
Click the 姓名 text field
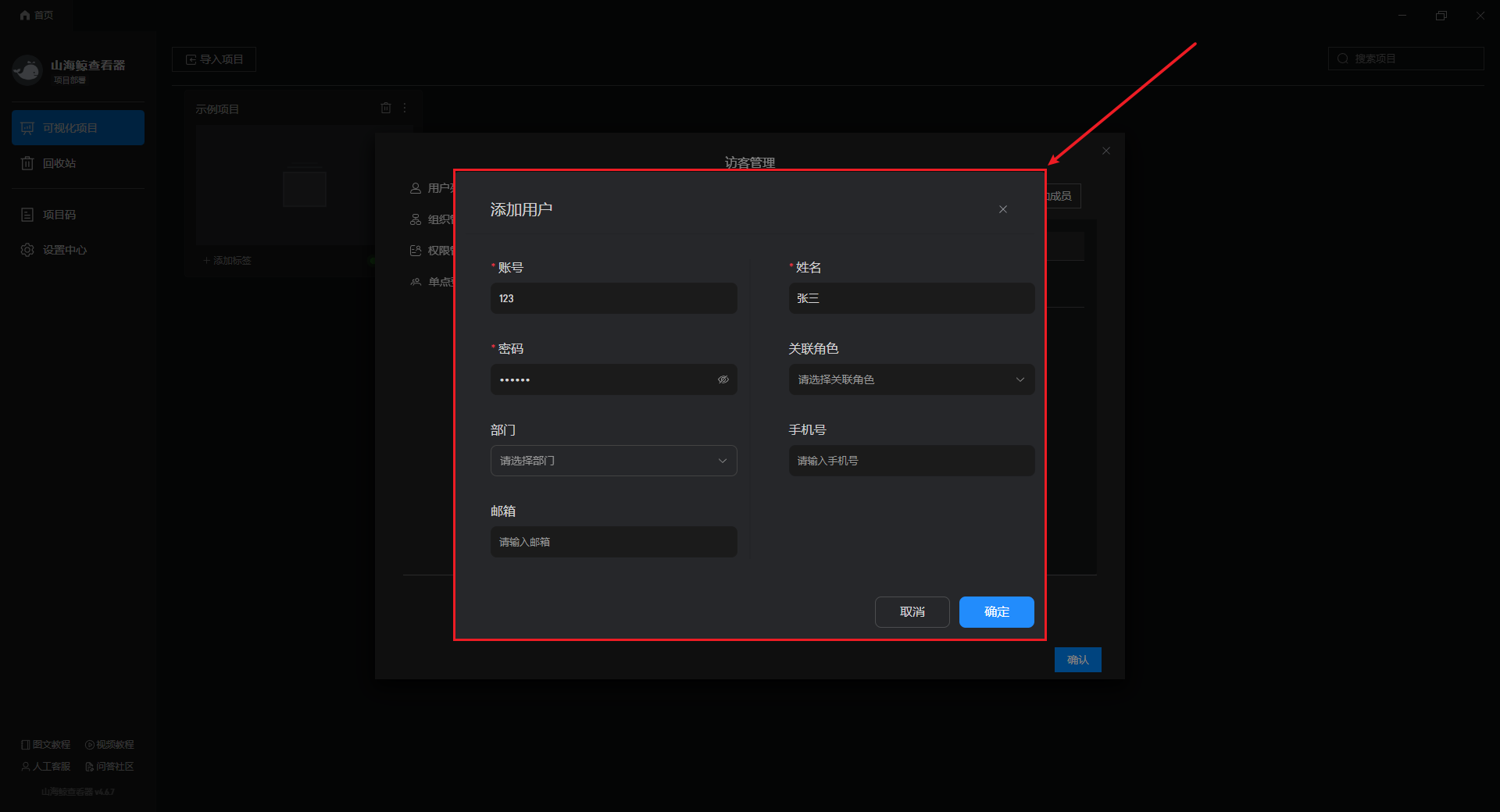(911, 298)
